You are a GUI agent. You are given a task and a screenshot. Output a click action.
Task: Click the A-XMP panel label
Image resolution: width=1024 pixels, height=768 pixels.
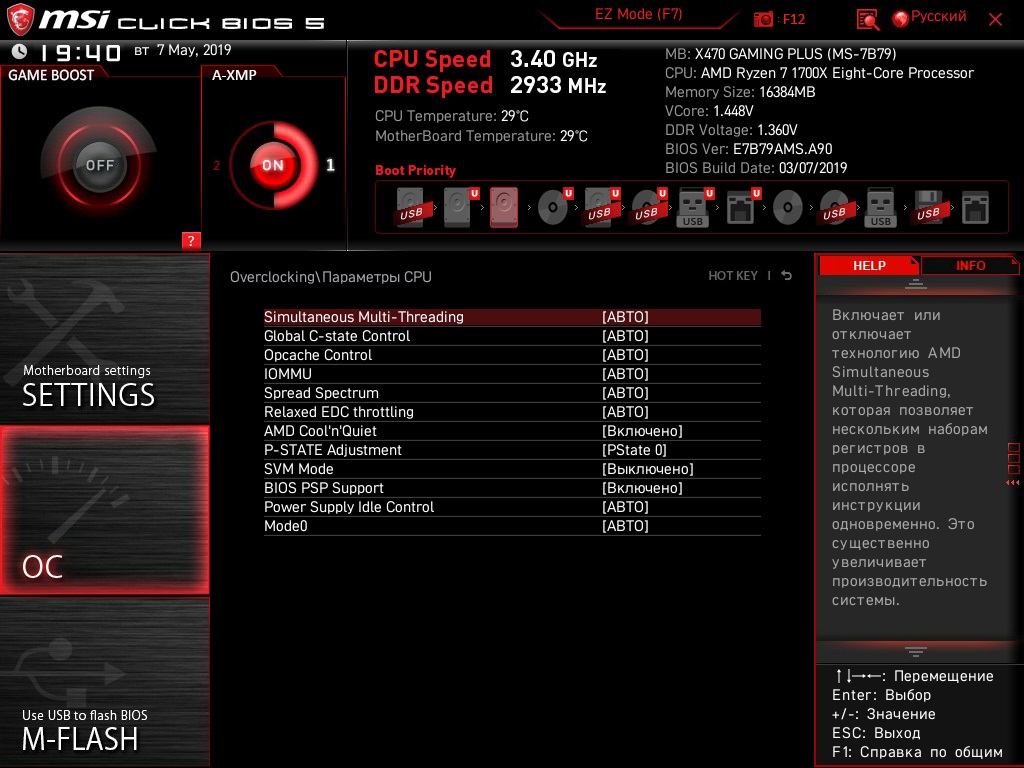[x=234, y=75]
